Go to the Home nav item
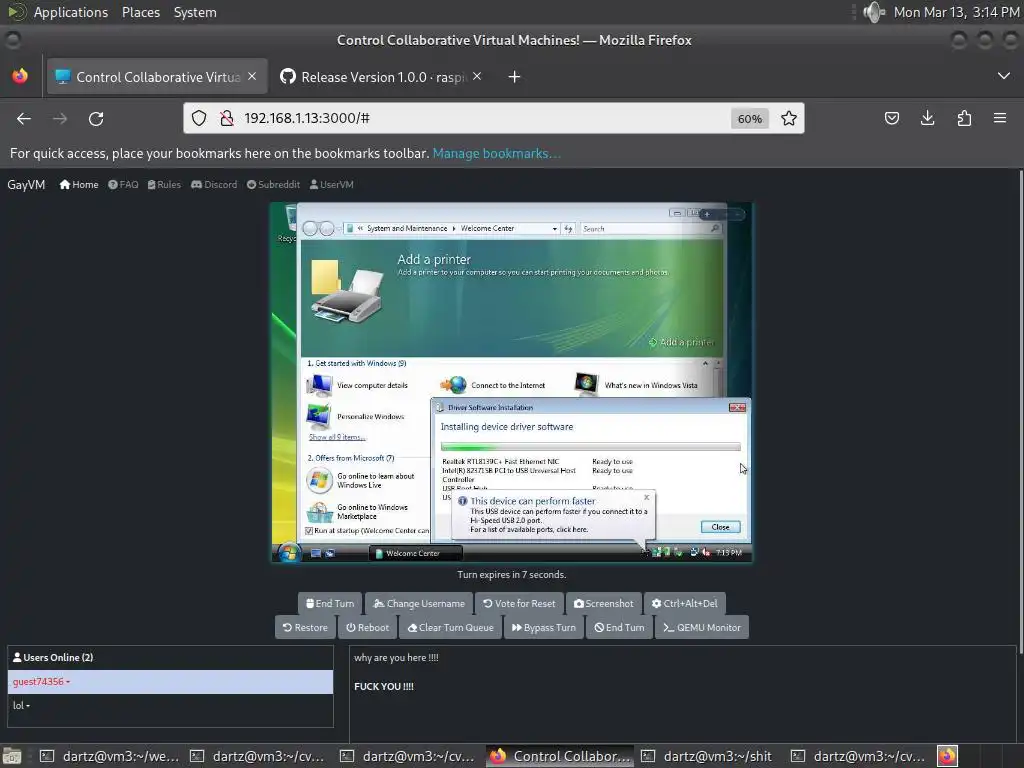The image size is (1024, 768). pyautogui.click(x=79, y=185)
